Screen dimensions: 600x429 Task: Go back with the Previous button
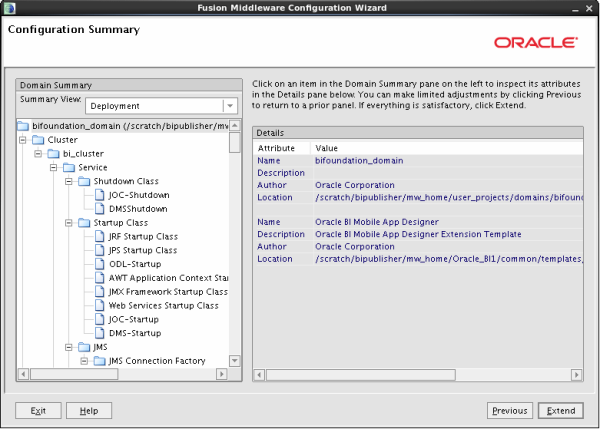[509, 411]
